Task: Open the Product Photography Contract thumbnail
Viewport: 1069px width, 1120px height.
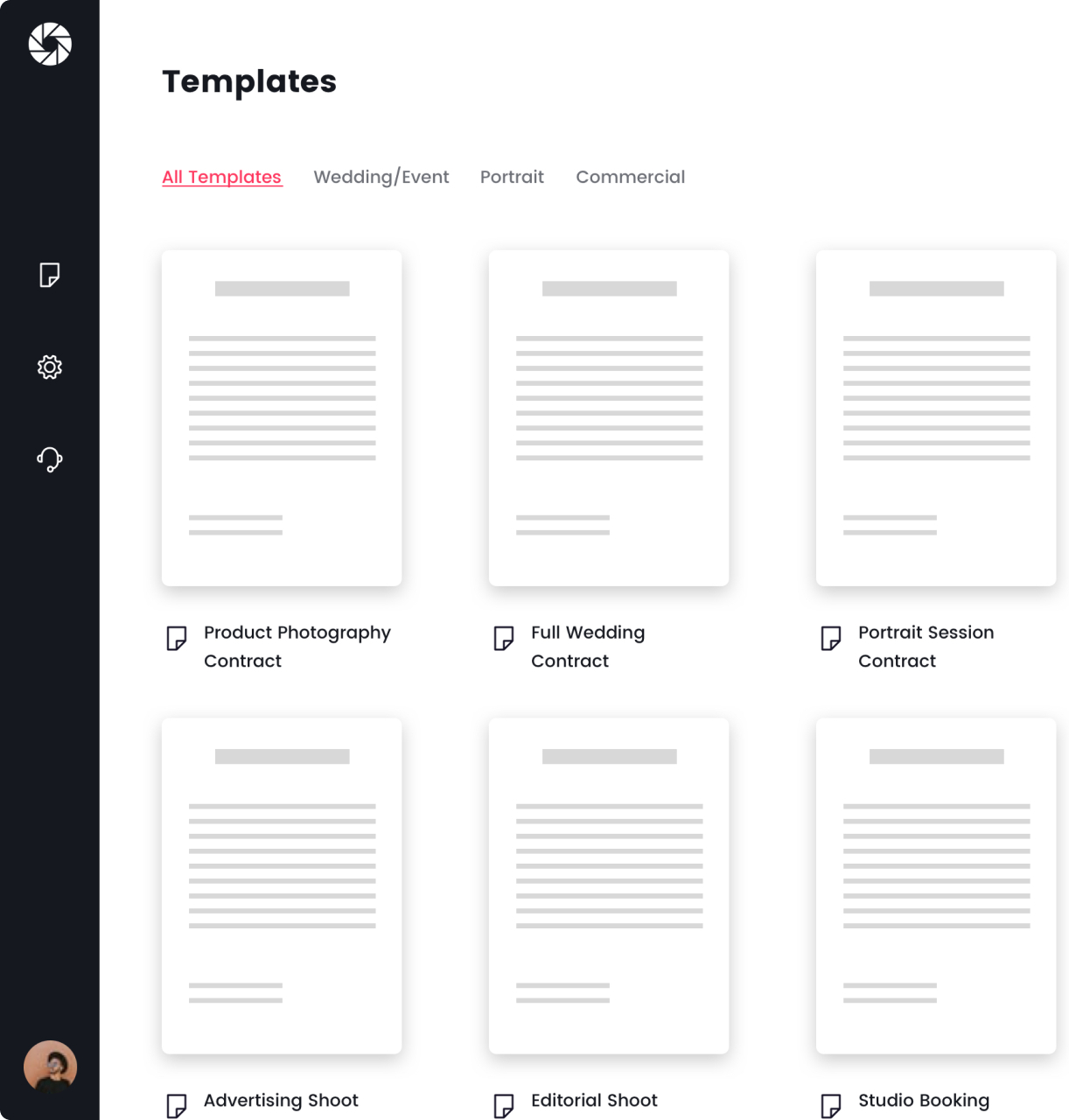Action: pyautogui.click(x=282, y=418)
